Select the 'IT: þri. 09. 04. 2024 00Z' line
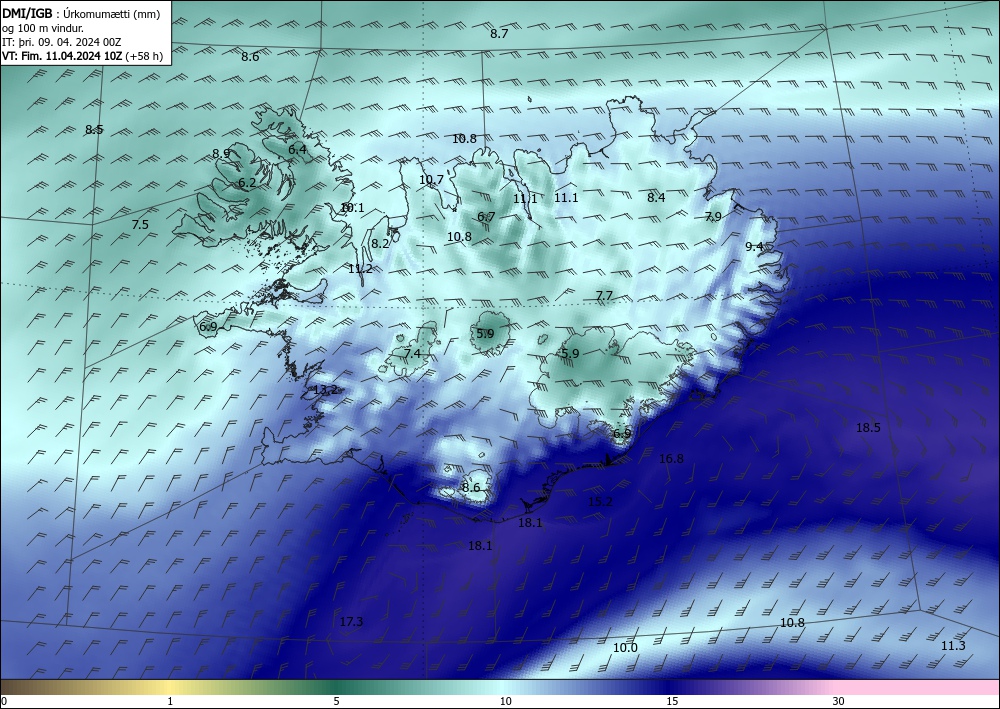Image resolution: width=1000 pixels, height=709 pixels. (62, 42)
